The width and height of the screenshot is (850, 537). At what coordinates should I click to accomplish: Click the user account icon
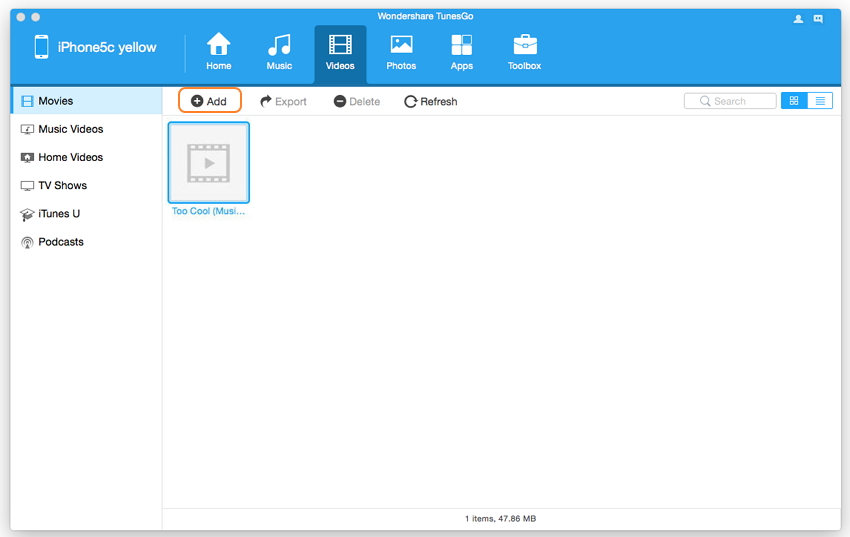point(798,19)
